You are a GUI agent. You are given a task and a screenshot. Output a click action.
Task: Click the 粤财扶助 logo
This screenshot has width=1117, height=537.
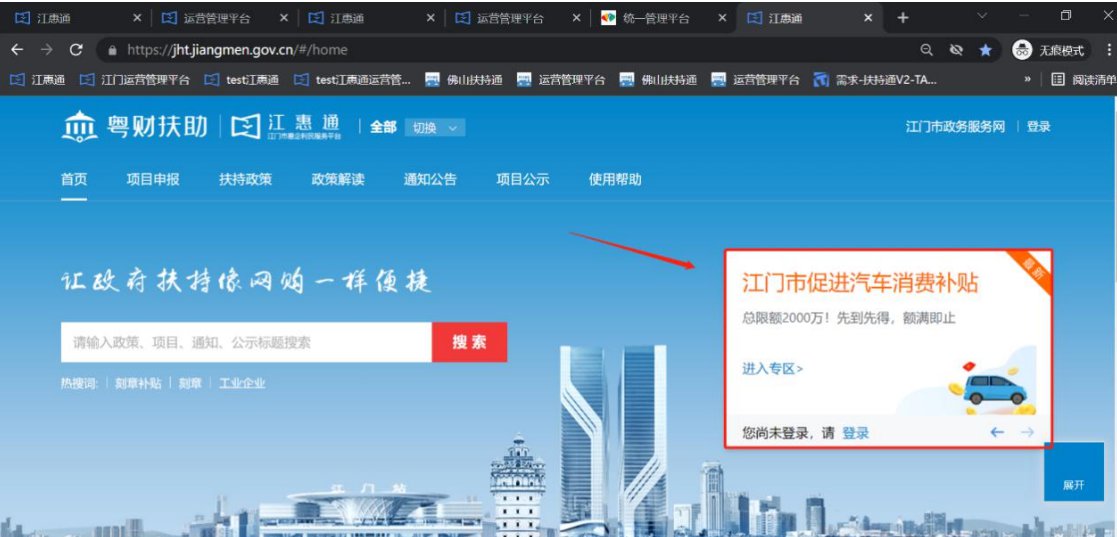click(x=135, y=127)
